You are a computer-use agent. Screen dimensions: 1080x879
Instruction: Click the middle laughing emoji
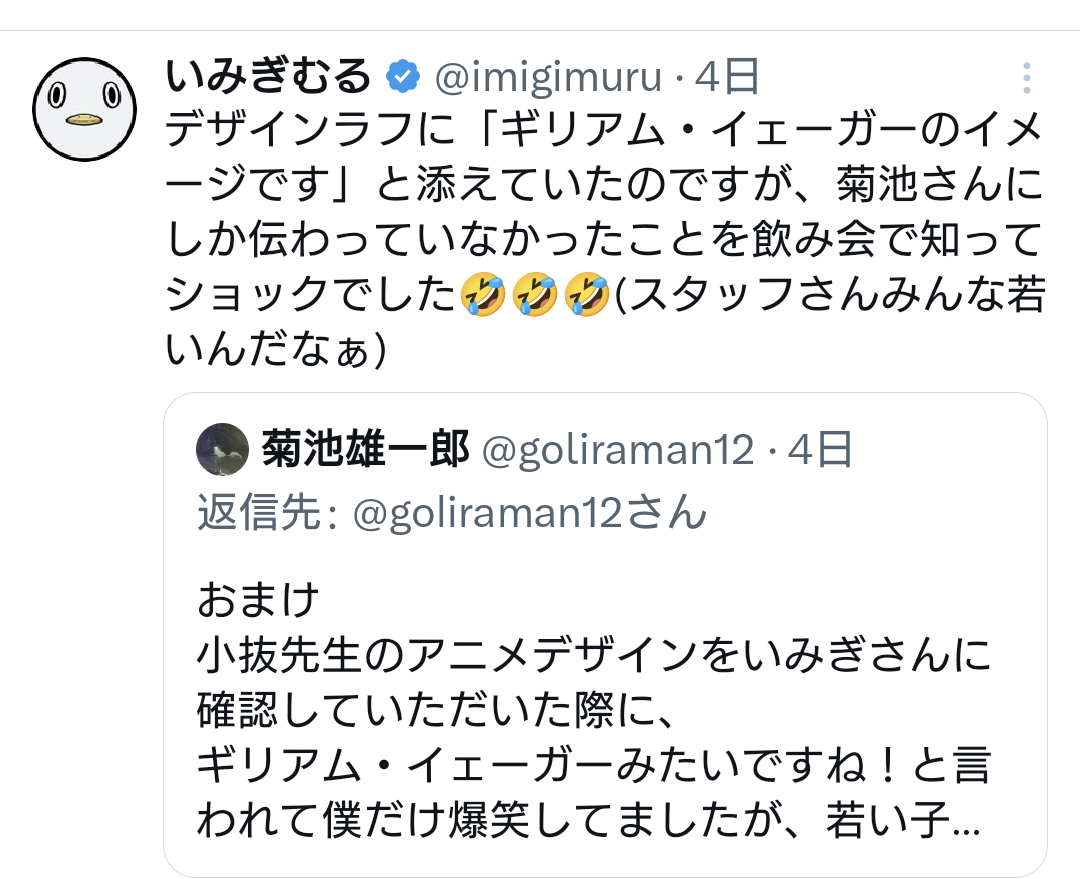point(535,294)
